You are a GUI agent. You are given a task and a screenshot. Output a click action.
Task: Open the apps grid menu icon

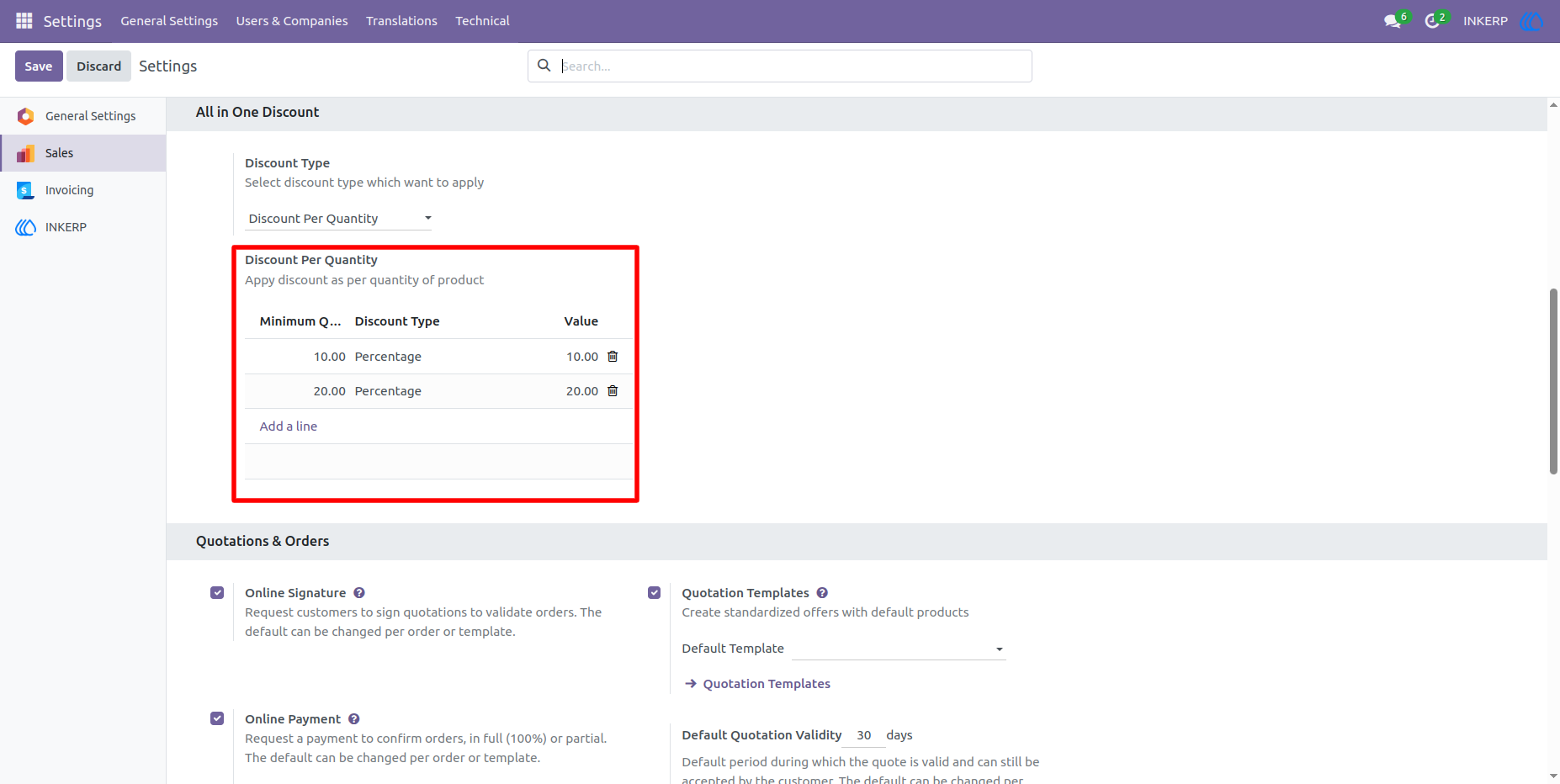24,20
